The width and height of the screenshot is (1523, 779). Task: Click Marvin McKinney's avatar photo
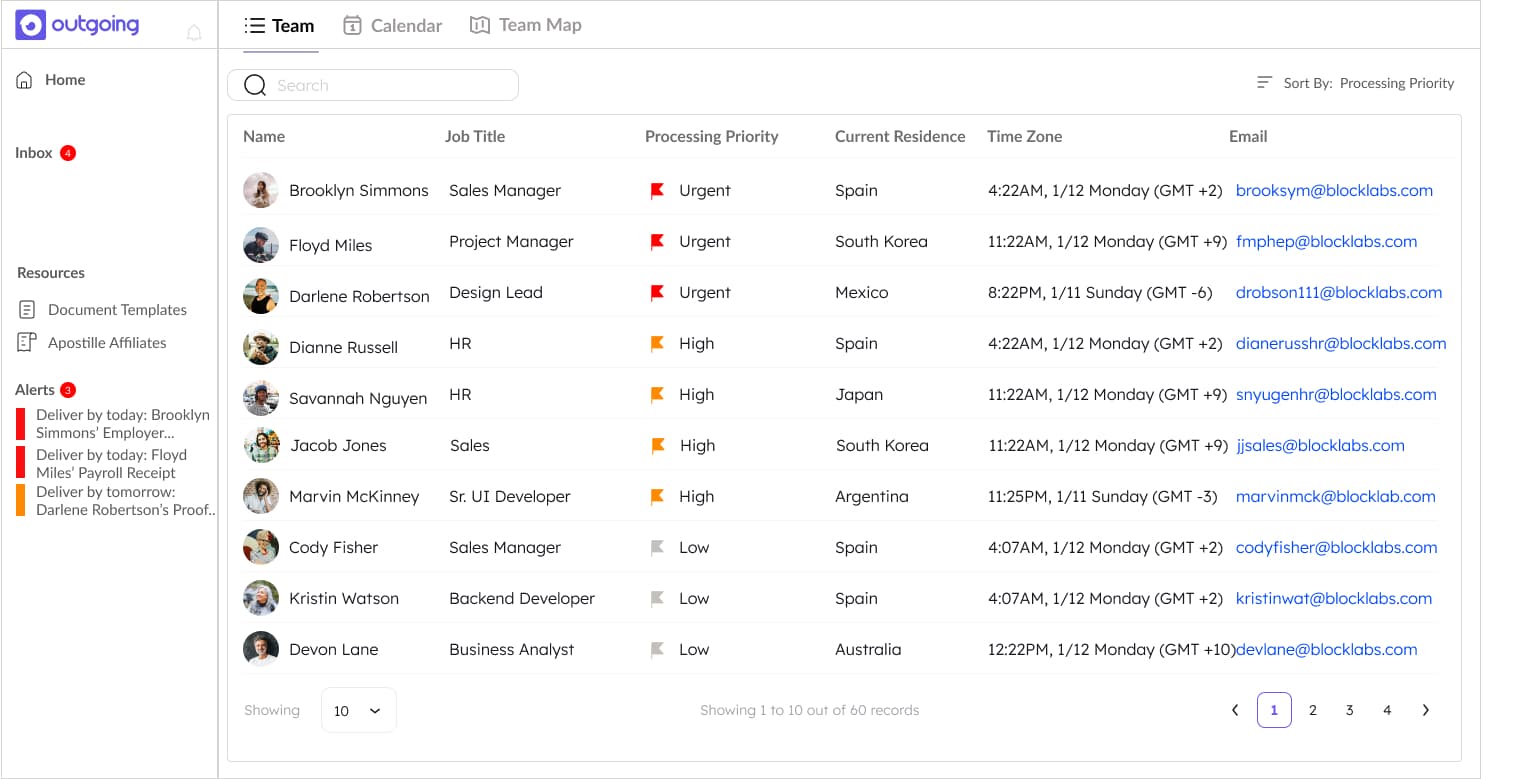click(261, 496)
